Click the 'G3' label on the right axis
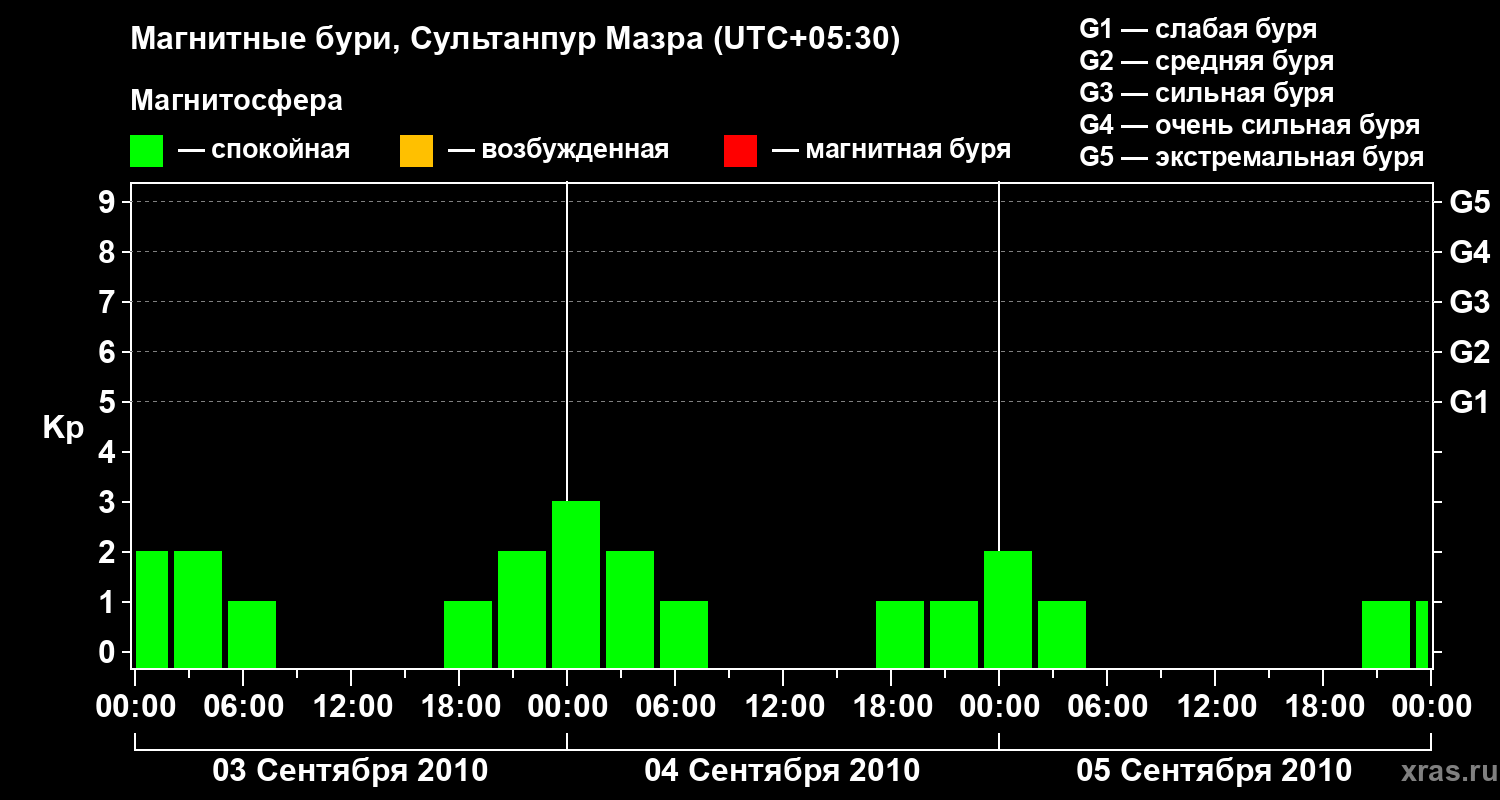The image size is (1500, 800). tap(1470, 303)
